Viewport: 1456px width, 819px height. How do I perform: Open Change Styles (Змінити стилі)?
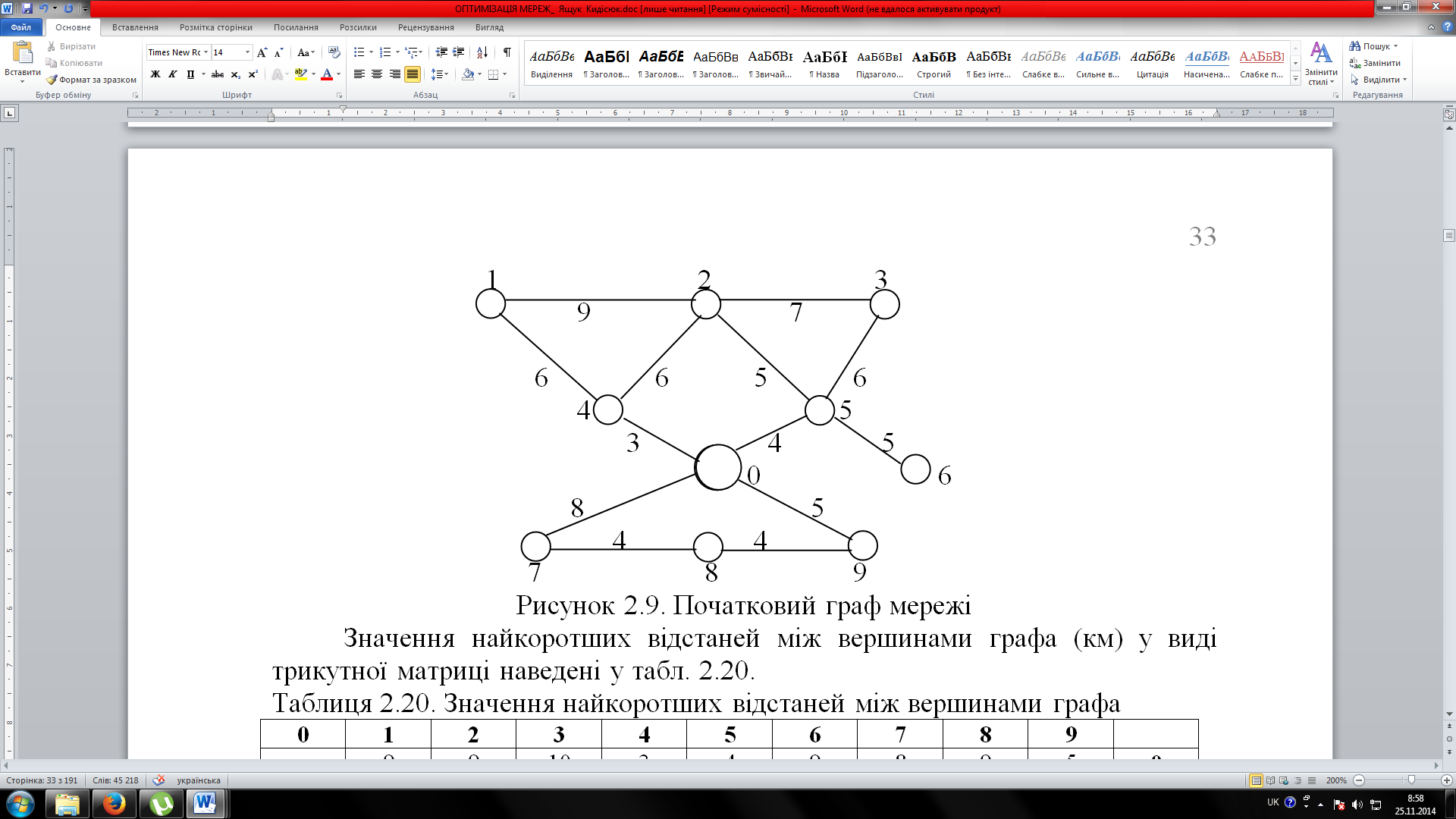coord(1321,62)
